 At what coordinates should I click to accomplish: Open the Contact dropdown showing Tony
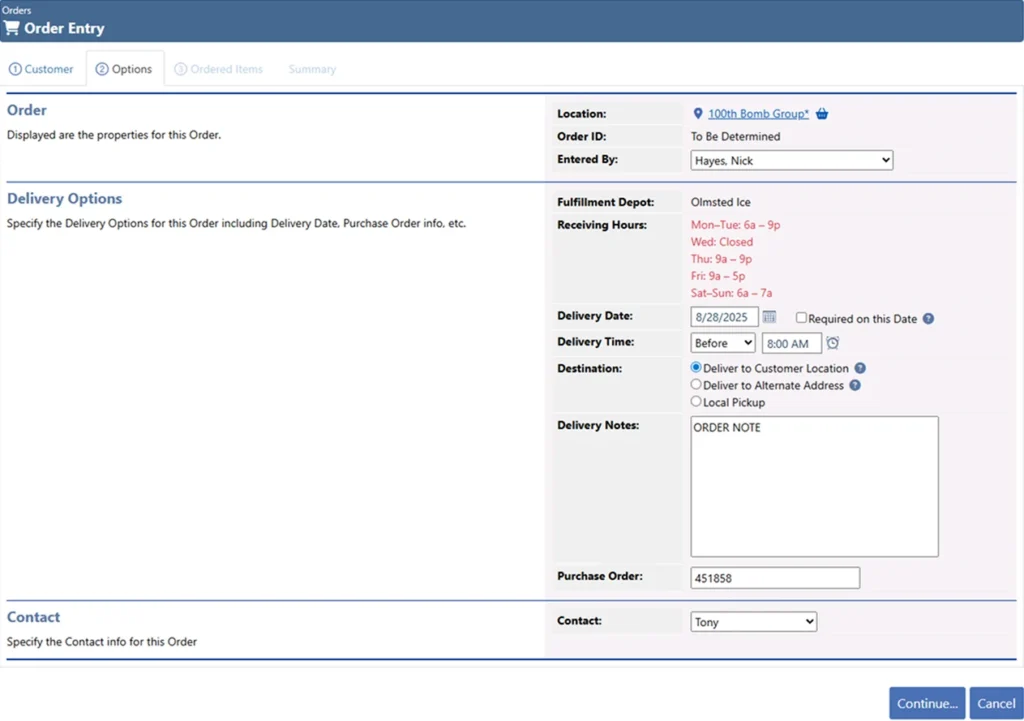(753, 622)
